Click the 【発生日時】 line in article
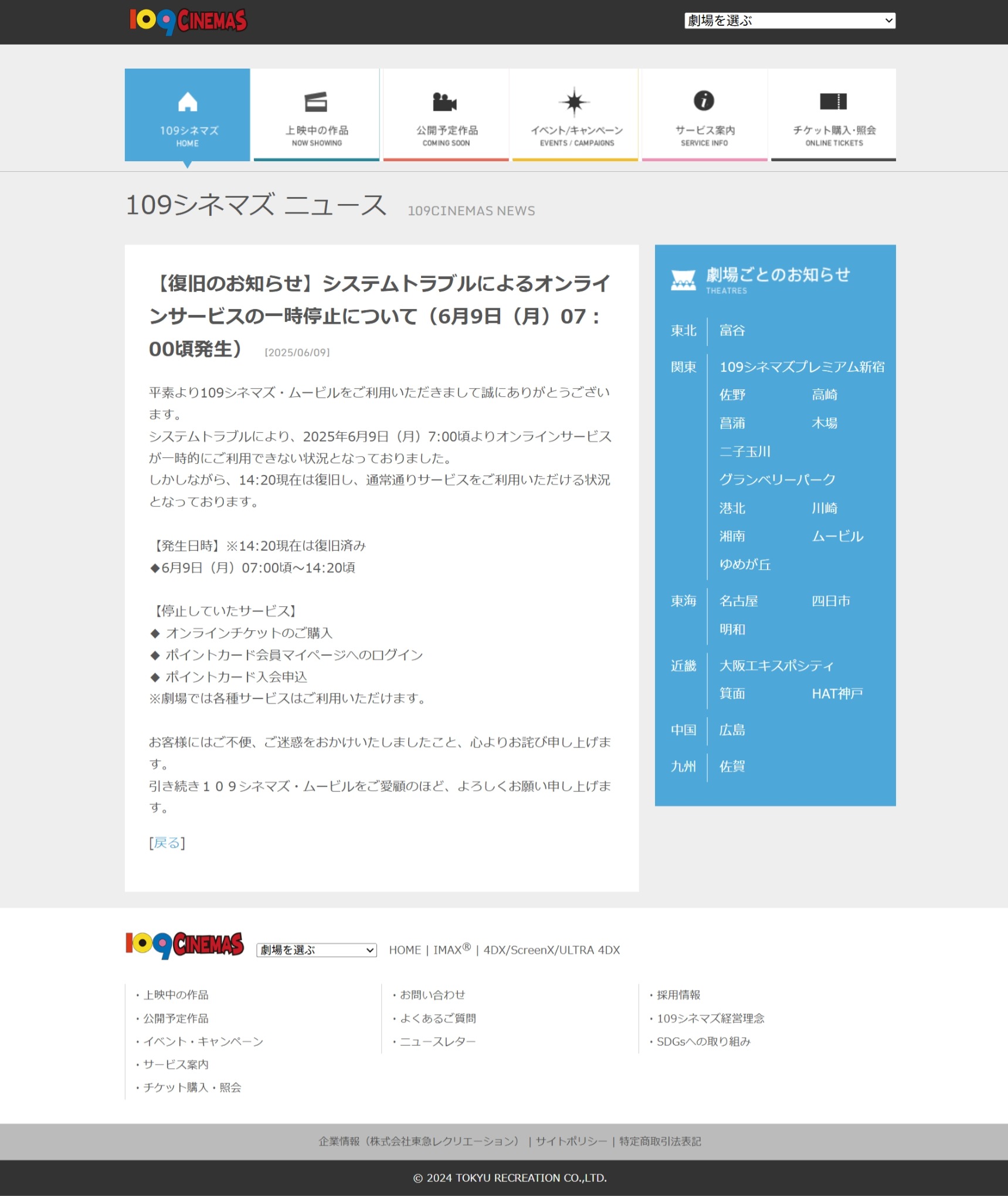The height and width of the screenshot is (1196, 1008). (257, 546)
